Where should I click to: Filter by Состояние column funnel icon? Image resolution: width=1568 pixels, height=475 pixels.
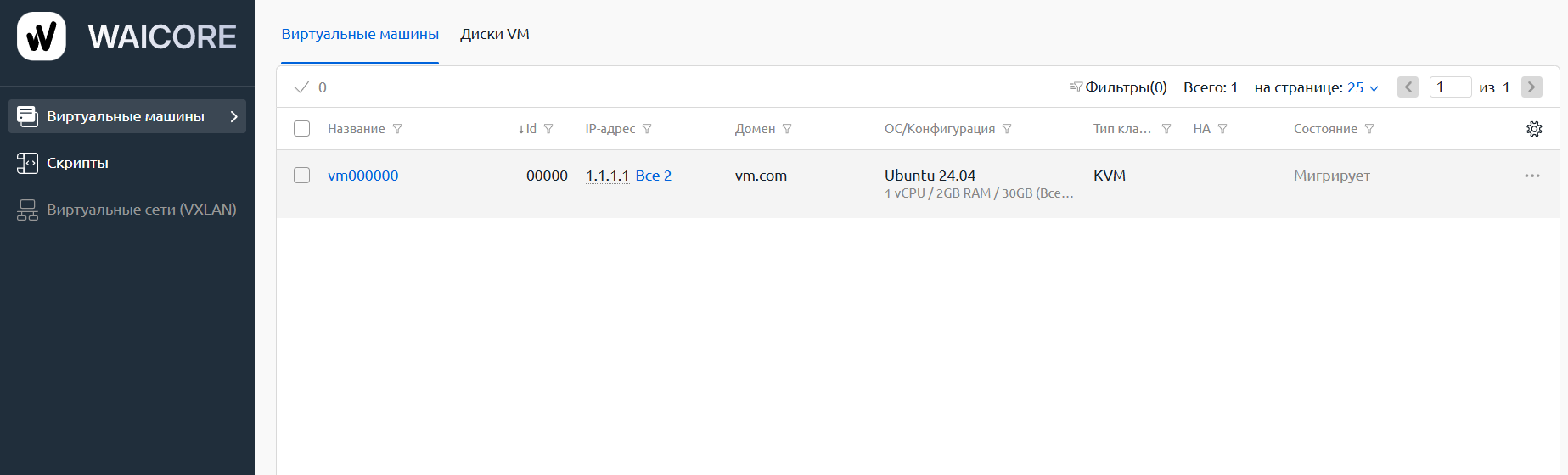pos(1369,129)
